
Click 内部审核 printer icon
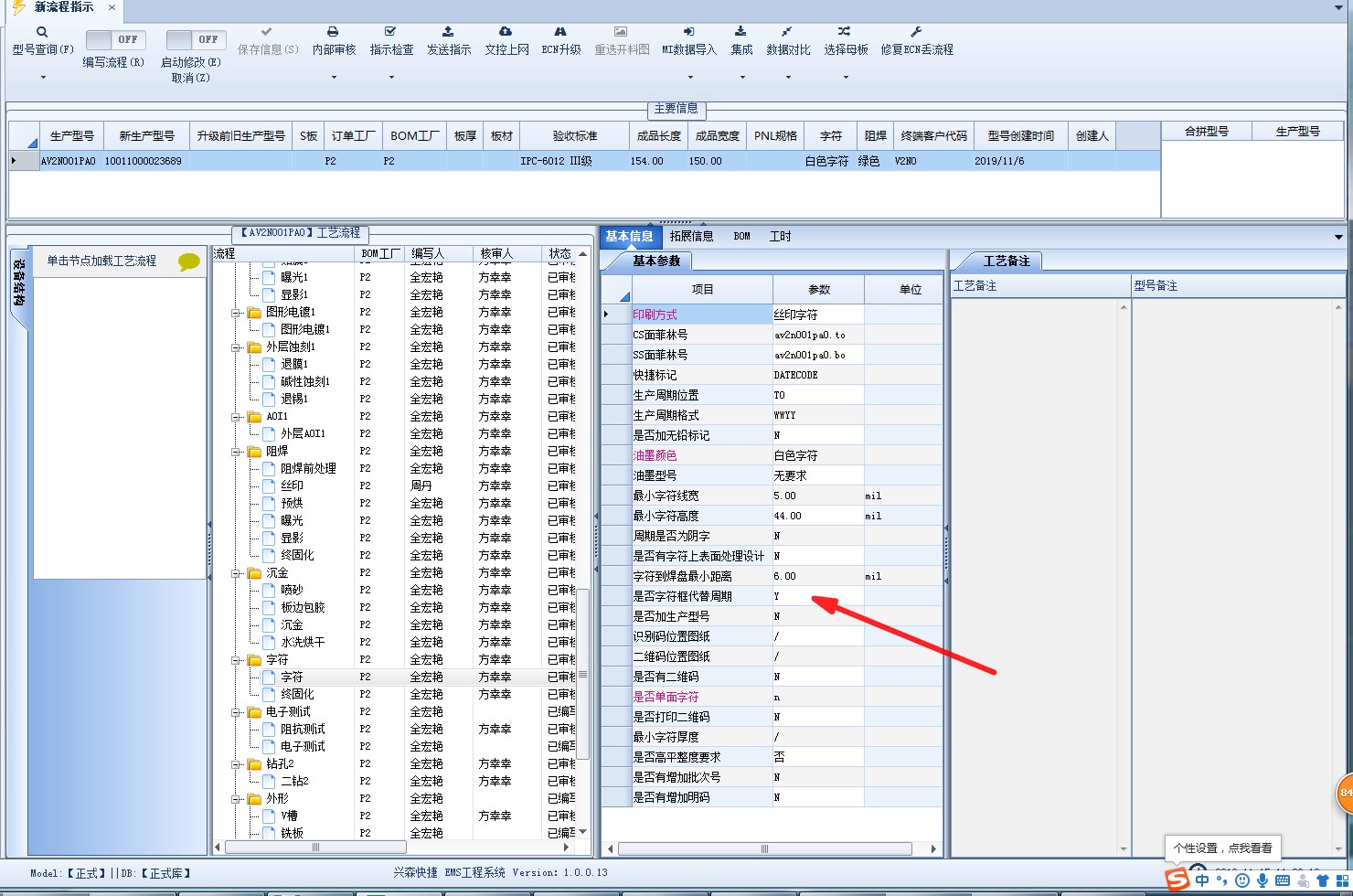pos(334,32)
